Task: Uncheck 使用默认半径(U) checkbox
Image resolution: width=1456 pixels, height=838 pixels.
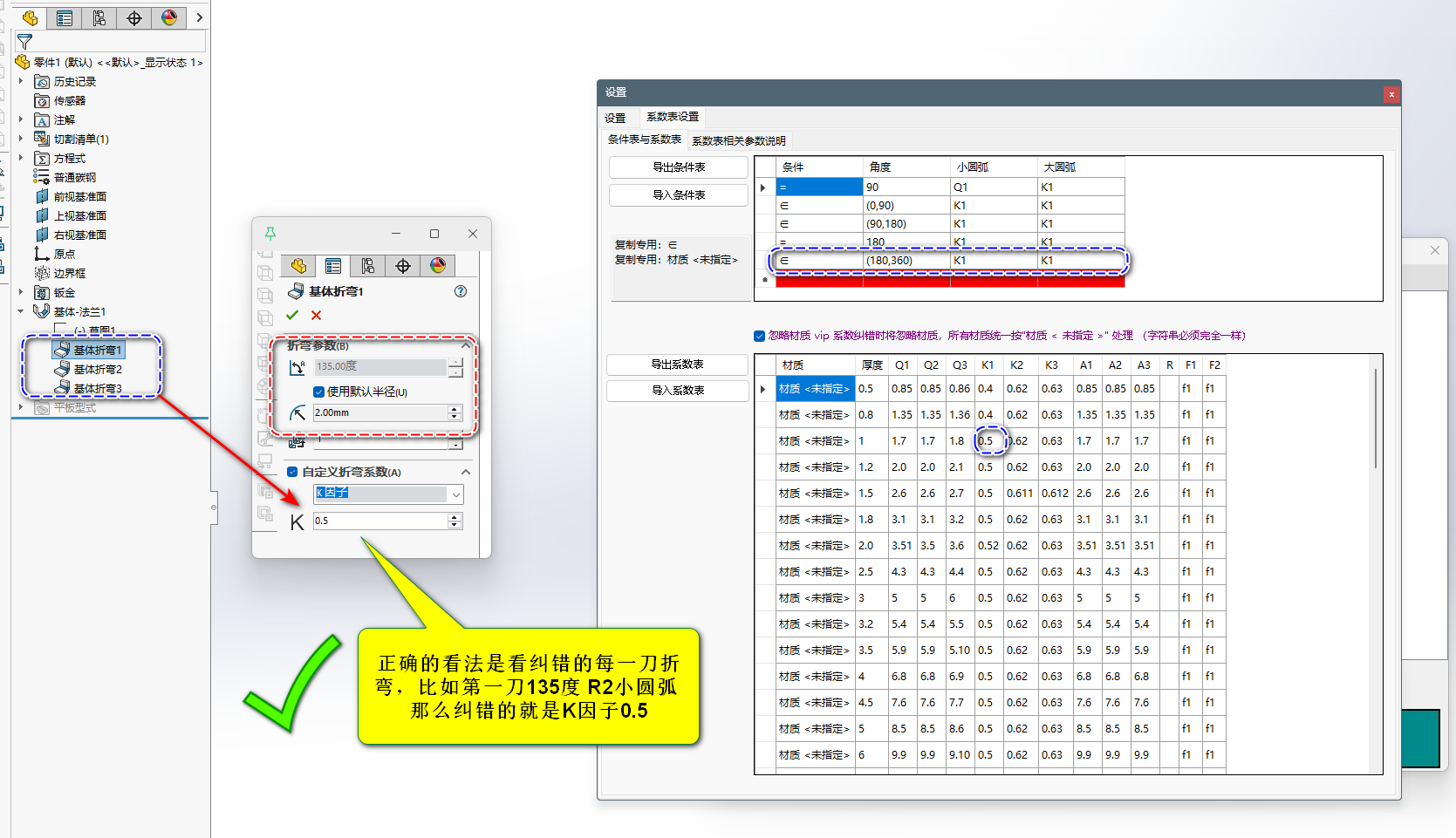Action: (x=319, y=392)
